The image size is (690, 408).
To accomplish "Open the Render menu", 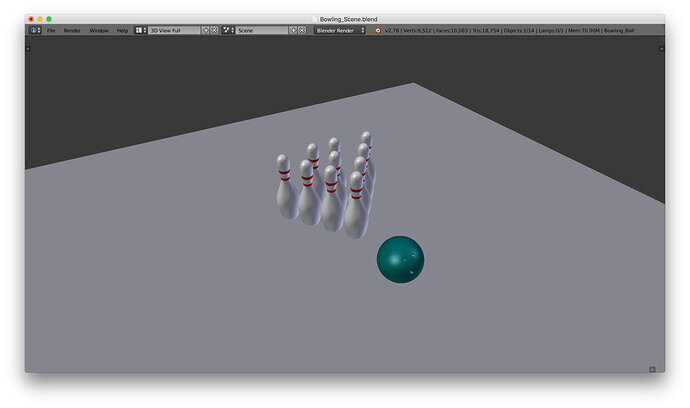I will point(72,30).
